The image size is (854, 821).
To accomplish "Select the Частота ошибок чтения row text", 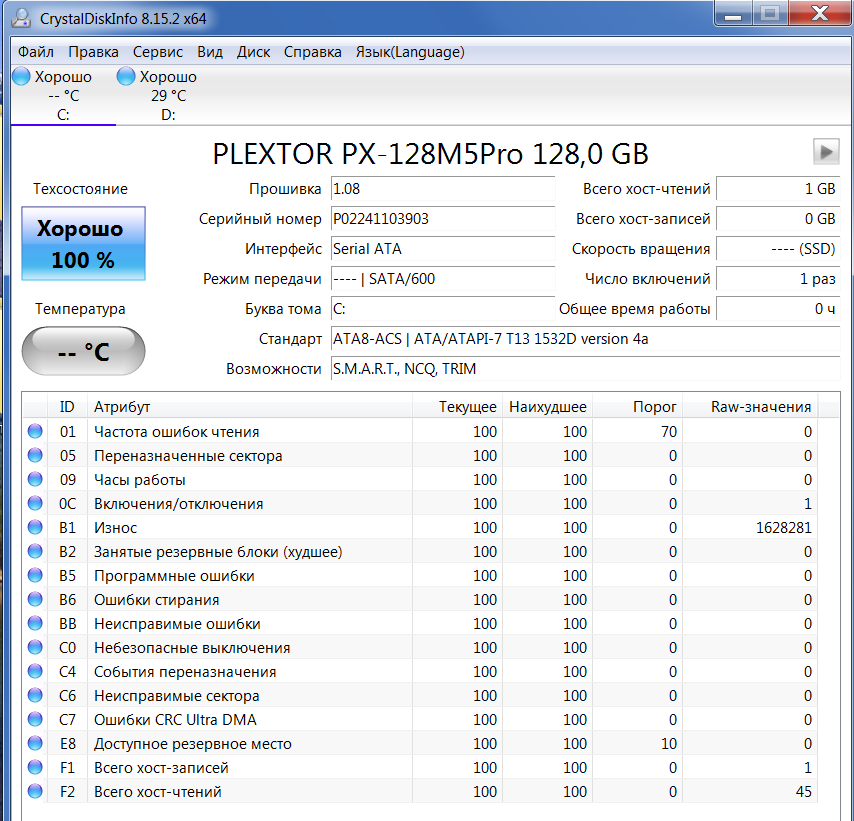I will coord(176,431).
